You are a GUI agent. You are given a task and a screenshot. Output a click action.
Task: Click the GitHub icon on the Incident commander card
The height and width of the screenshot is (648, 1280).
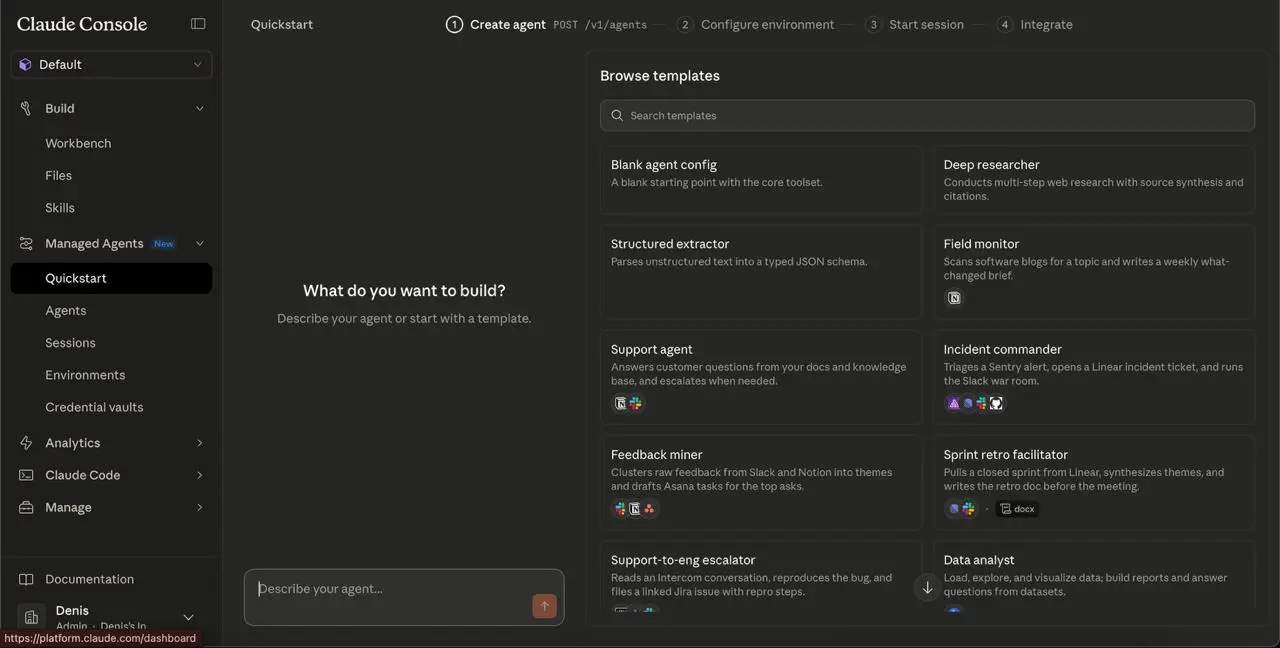(996, 403)
